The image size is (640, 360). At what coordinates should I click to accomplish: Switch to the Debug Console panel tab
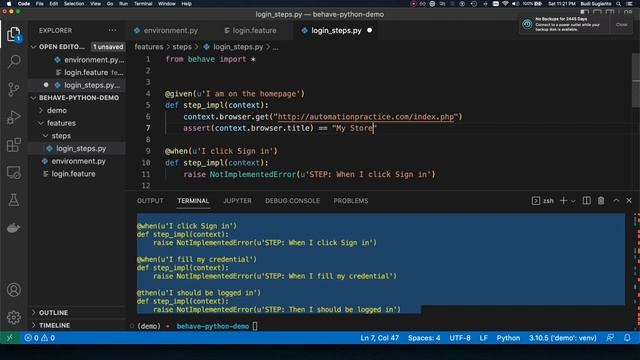tap(292, 201)
